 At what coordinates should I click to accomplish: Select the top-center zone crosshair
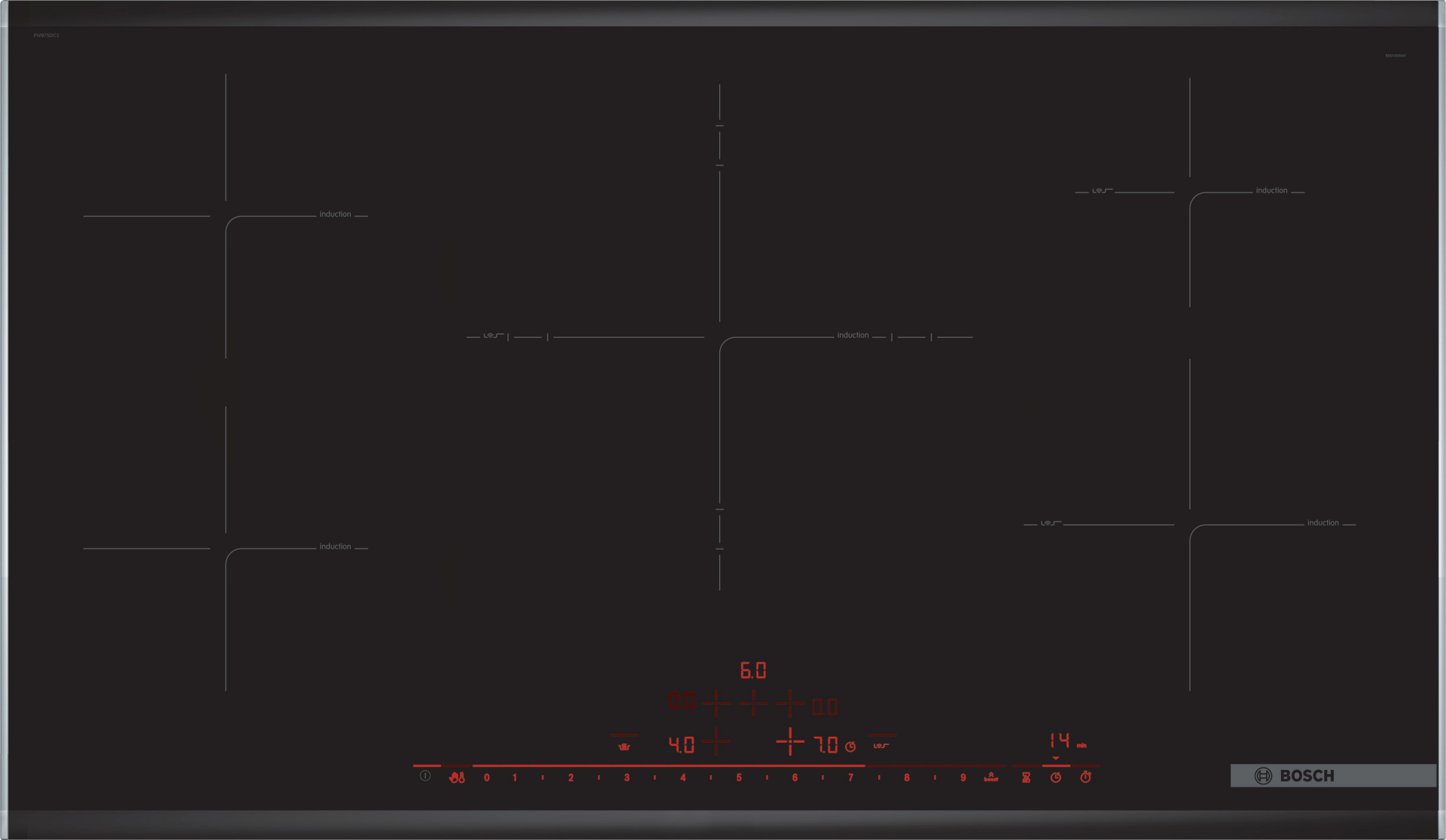pyautogui.click(x=753, y=703)
